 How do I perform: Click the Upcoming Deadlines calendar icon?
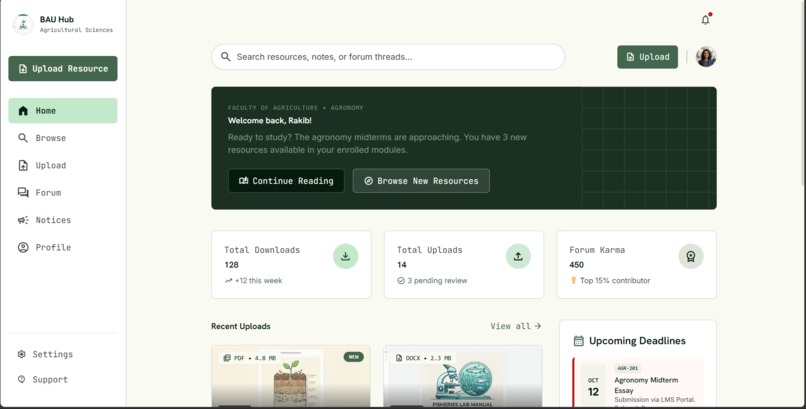click(x=578, y=341)
